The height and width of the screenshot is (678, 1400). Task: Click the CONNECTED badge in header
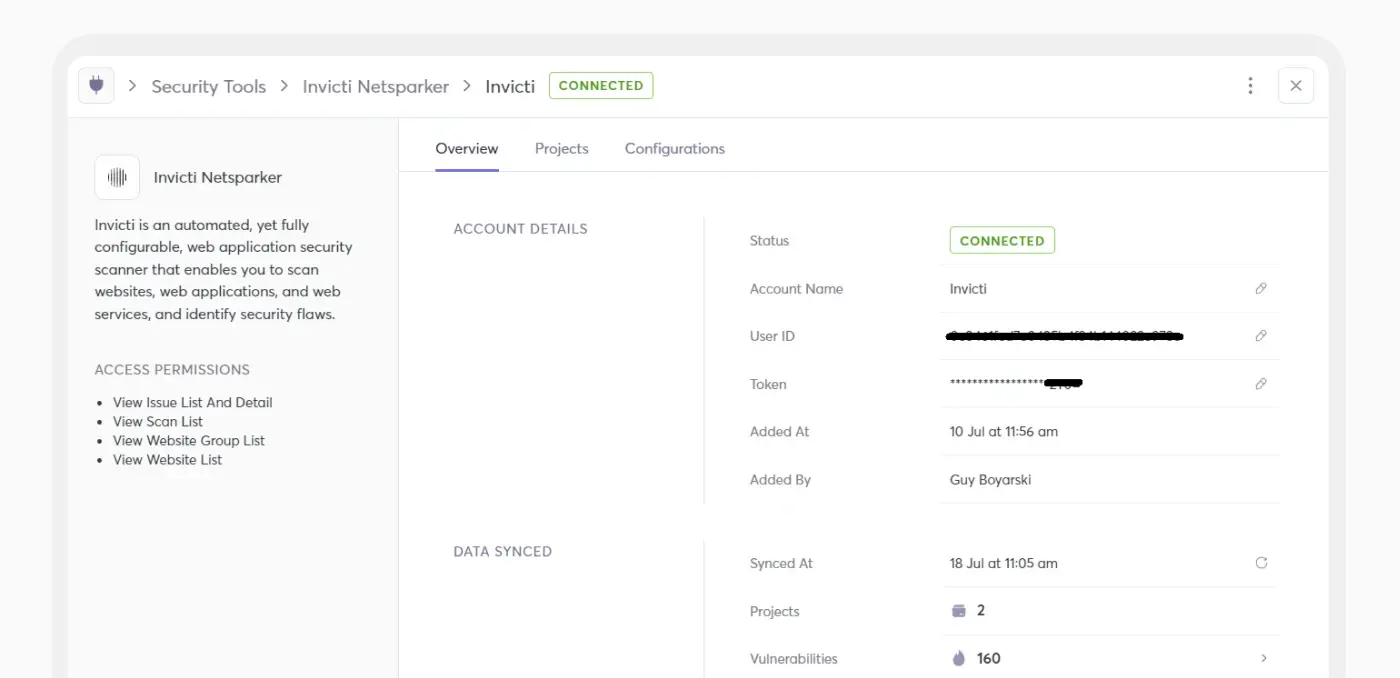(x=601, y=86)
